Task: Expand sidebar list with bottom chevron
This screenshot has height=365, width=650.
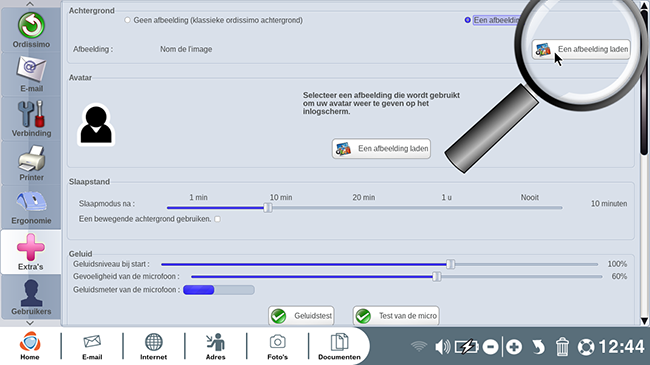Action: (30, 323)
